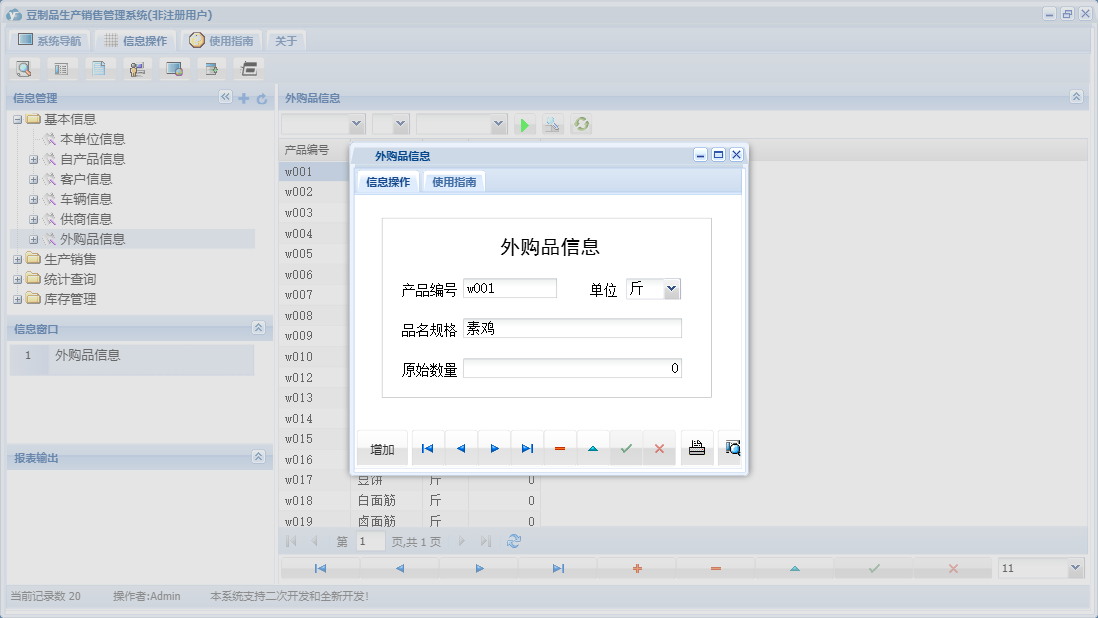
Task: Click the document icon on the main toolbar
Action: point(99,68)
